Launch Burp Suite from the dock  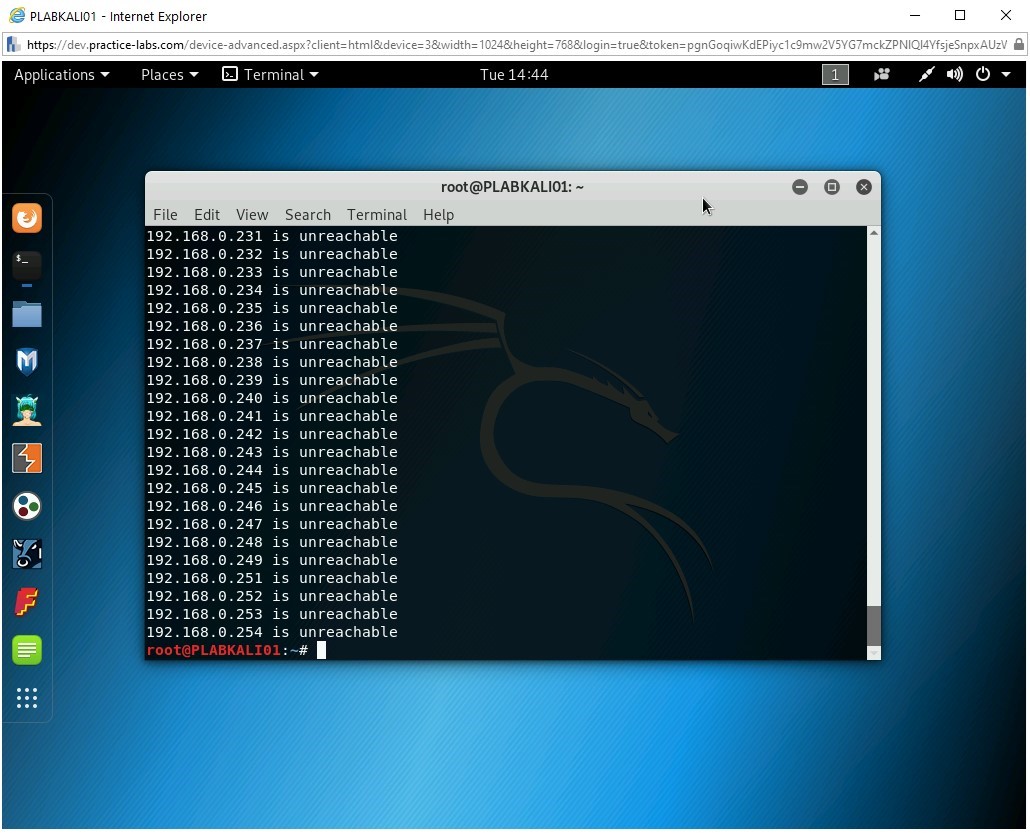tap(27, 458)
